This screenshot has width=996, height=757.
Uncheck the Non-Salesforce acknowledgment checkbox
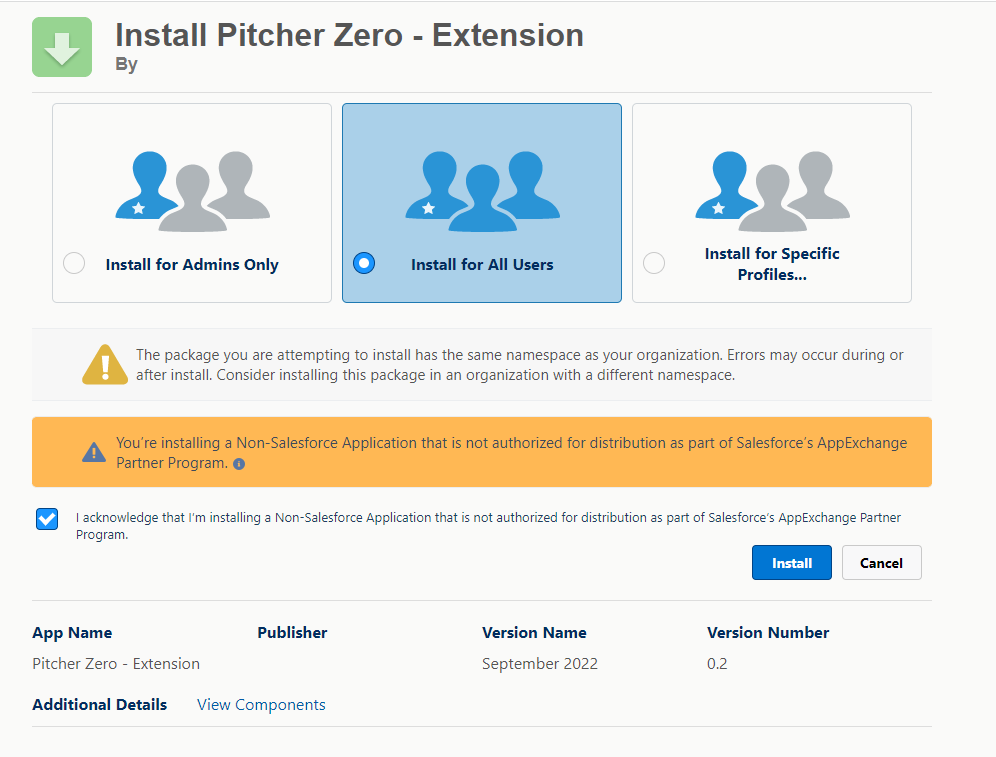coord(47,519)
